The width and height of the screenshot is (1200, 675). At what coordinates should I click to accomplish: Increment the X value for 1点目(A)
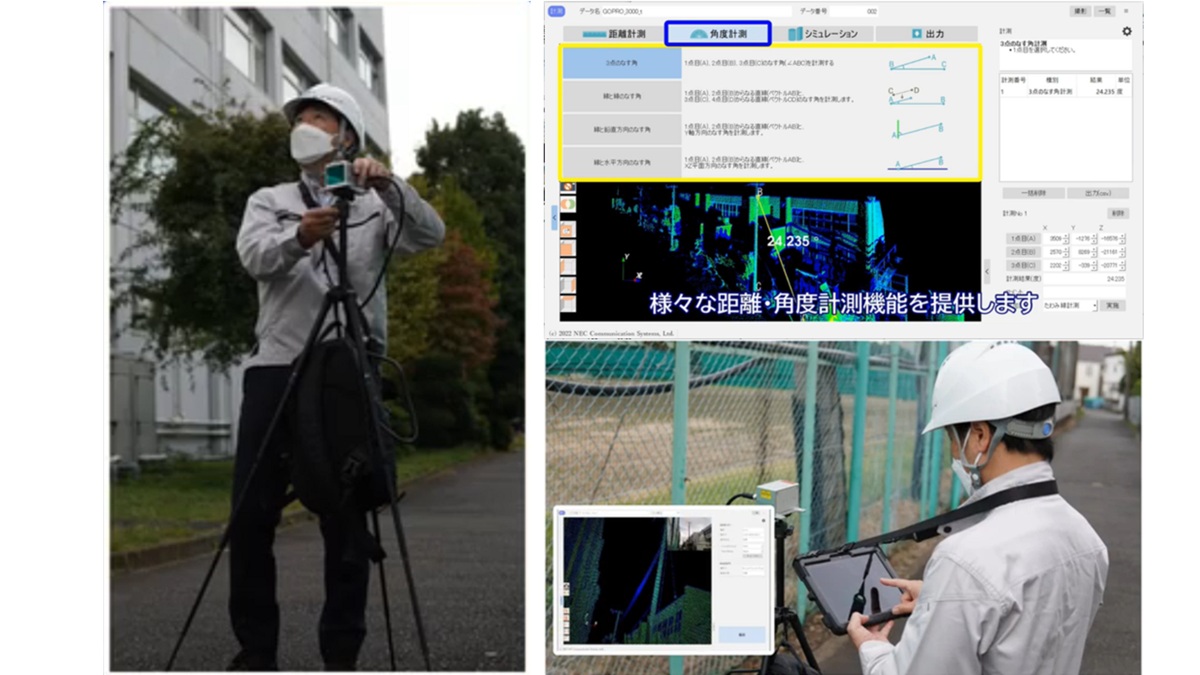pos(1068,235)
